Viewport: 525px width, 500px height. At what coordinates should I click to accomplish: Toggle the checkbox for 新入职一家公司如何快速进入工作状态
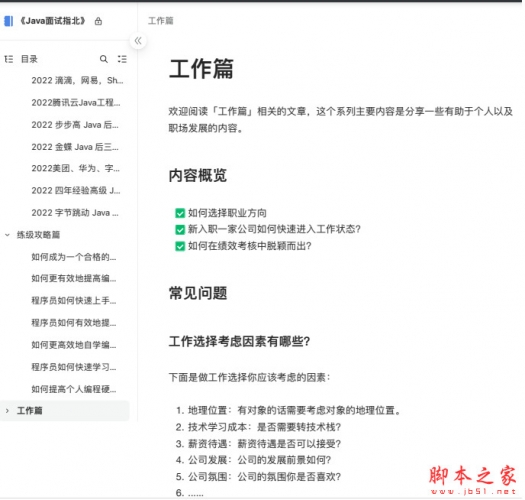pos(180,229)
